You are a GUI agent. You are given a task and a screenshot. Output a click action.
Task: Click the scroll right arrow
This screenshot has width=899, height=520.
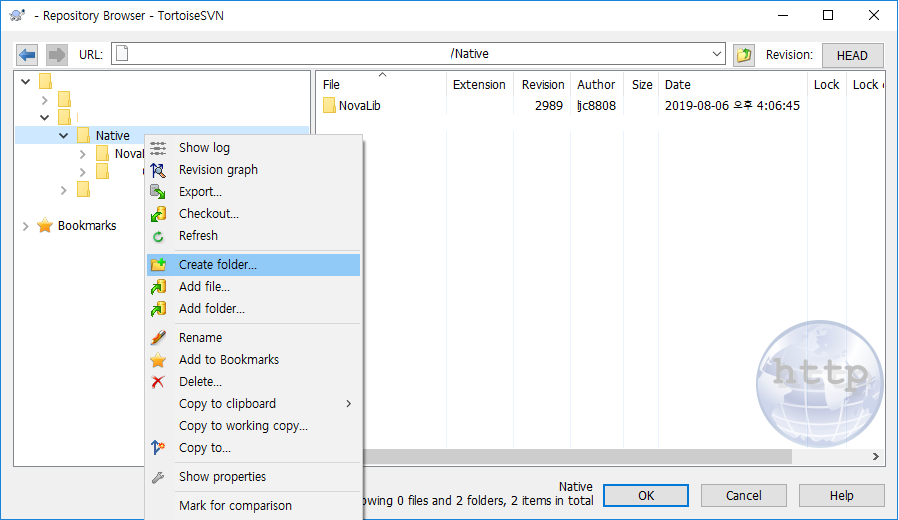click(875, 456)
